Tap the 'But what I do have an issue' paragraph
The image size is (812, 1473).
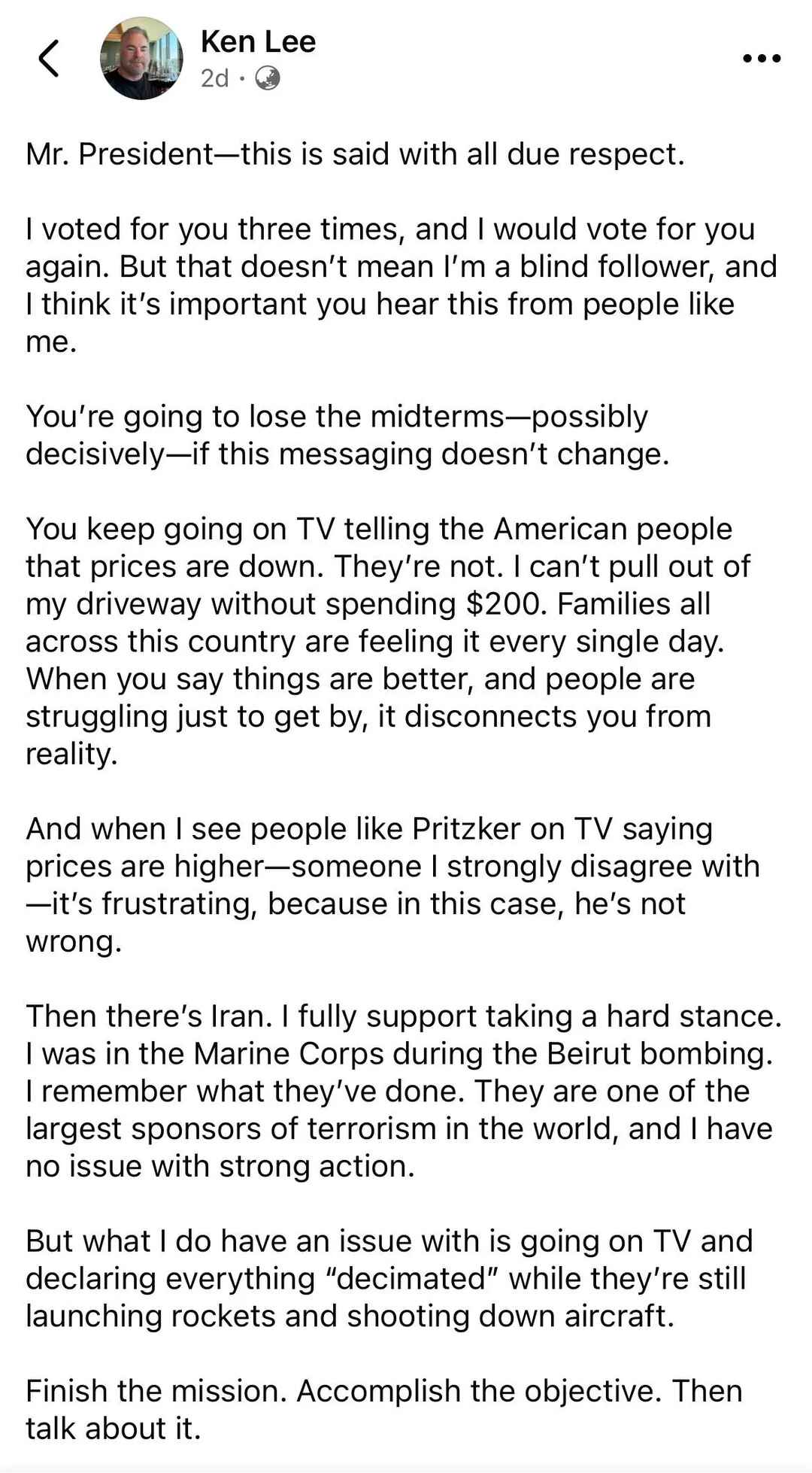(389, 1278)
